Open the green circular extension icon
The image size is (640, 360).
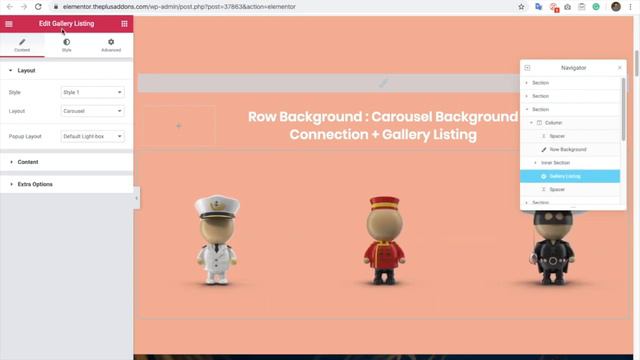tap(596, 7)
